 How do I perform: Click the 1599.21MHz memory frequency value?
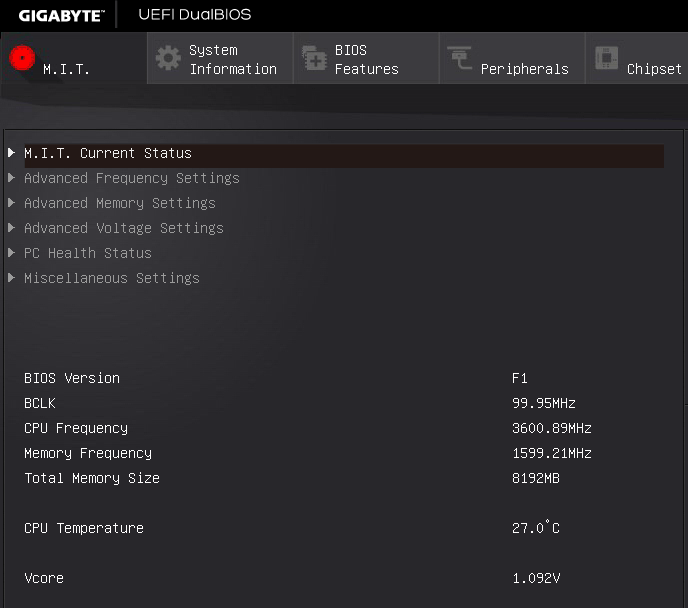click(552, 453)
